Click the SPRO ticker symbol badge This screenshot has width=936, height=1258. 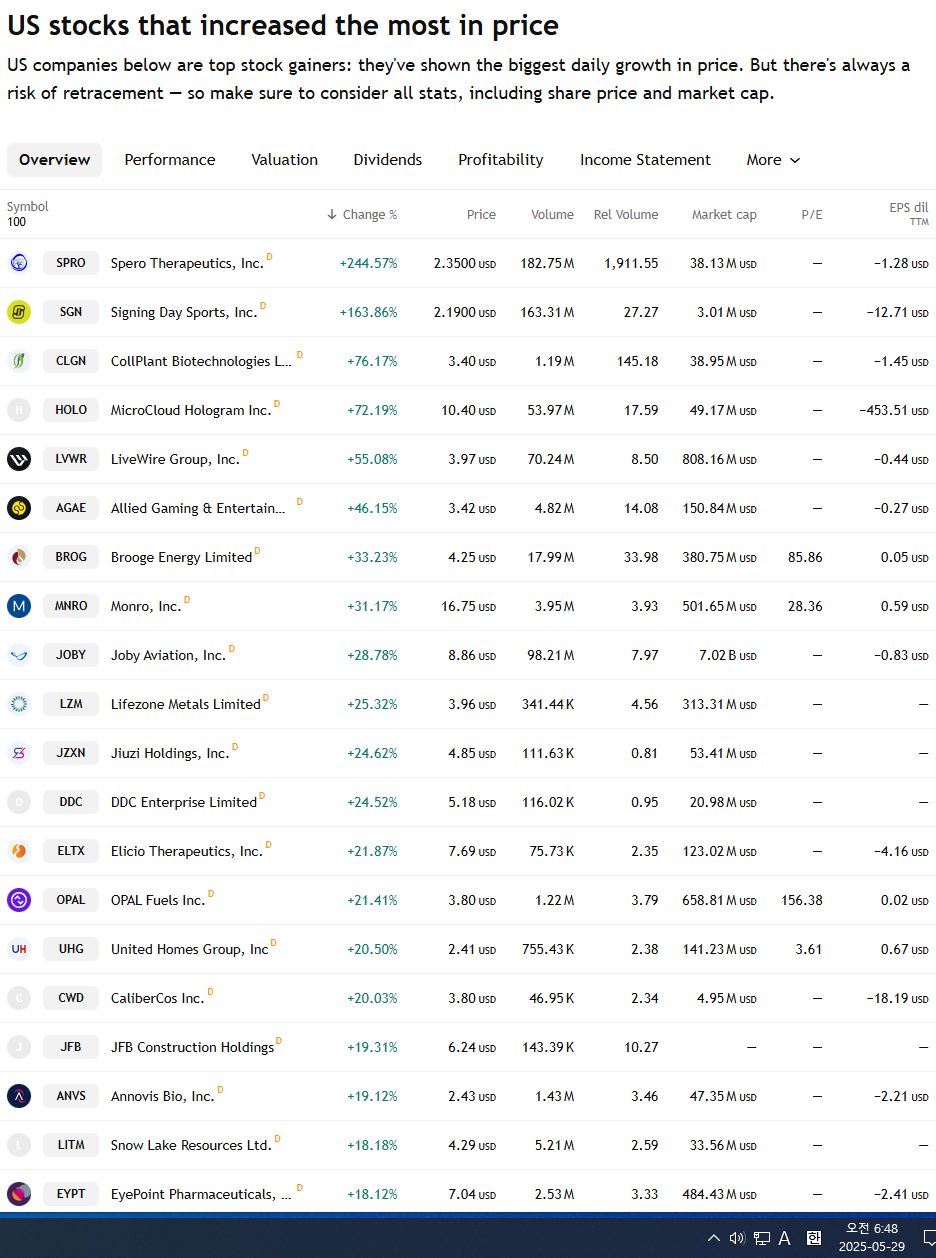[71, 263]
